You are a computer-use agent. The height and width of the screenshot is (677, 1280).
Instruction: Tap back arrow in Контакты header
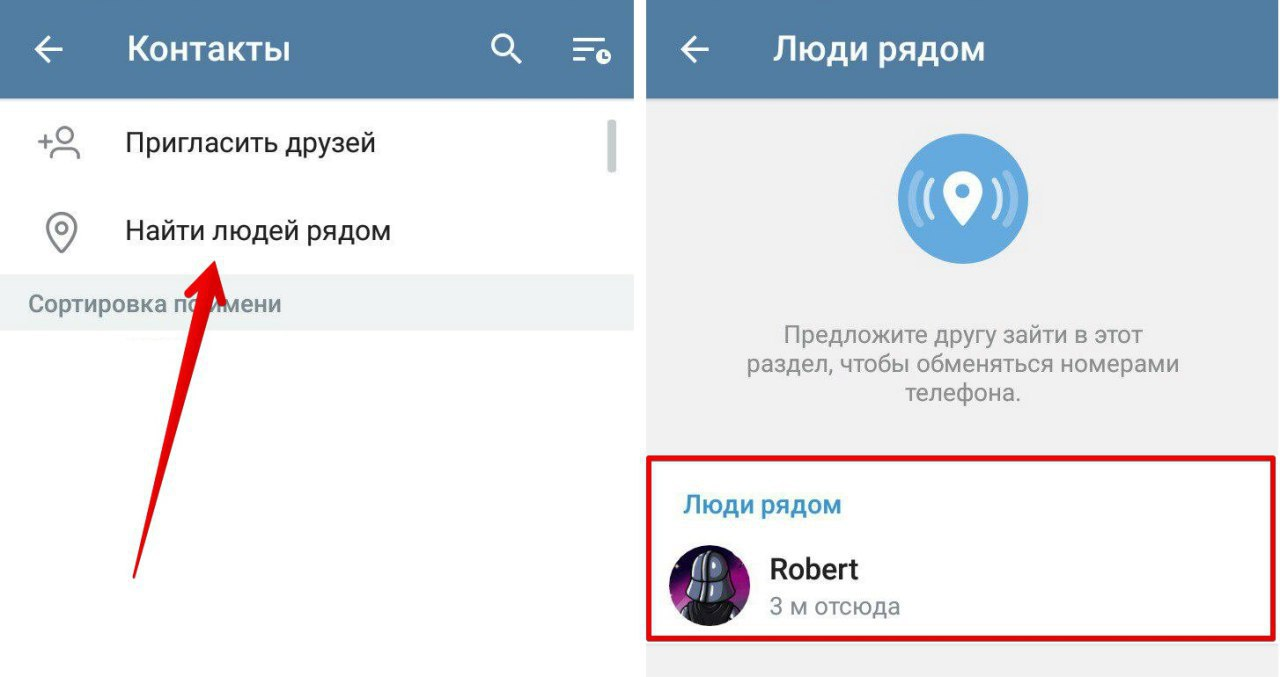pos(48,50)
